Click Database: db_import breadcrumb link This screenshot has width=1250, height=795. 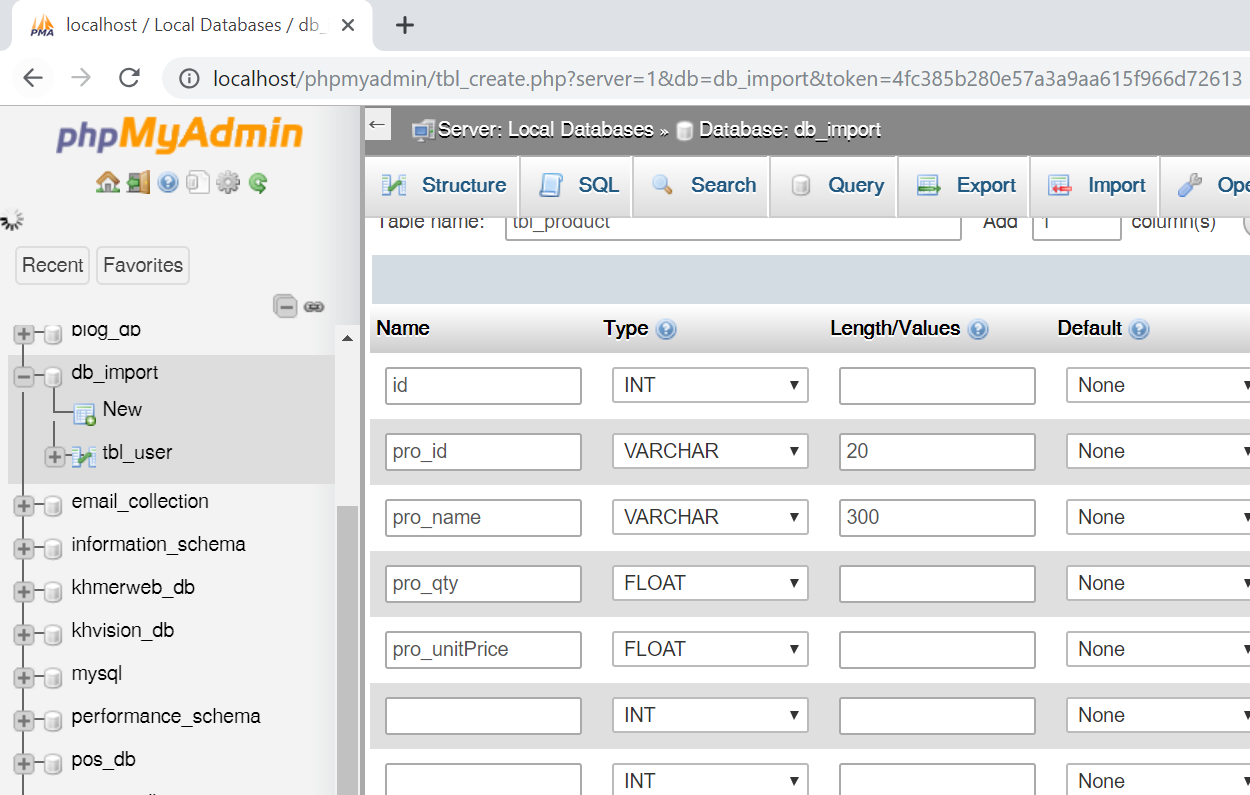790,130
